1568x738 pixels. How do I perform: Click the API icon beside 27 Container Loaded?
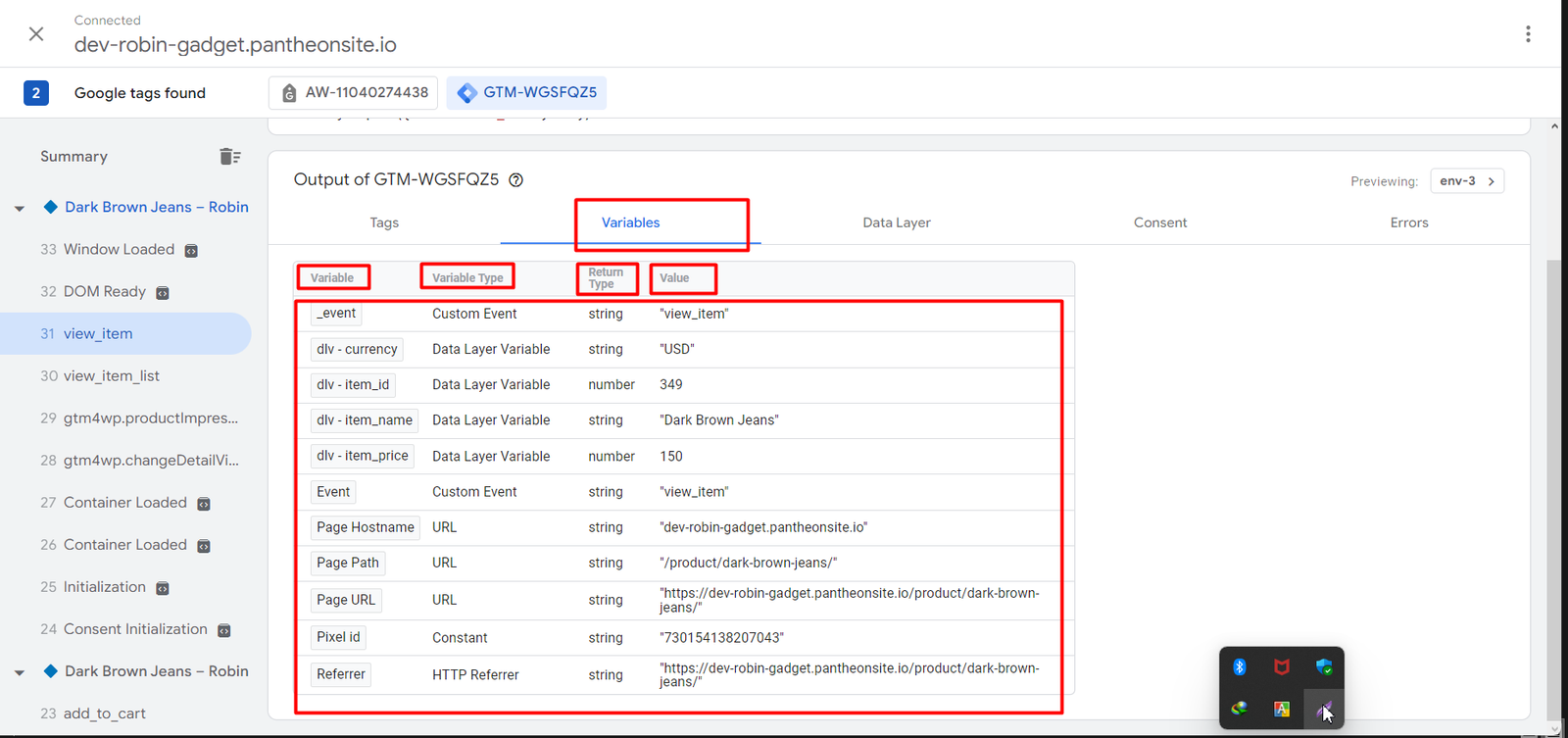(x=204, y=504)
